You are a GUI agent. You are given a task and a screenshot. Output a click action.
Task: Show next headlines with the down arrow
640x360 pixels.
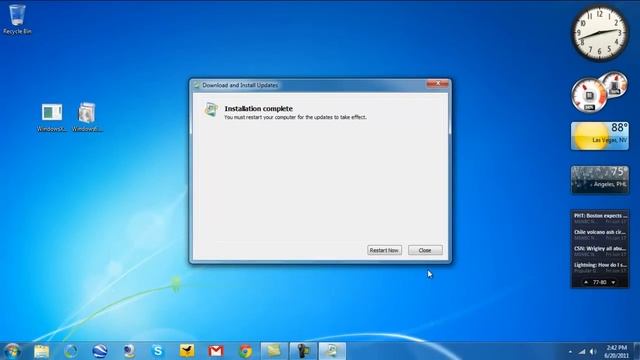[613, 282]
